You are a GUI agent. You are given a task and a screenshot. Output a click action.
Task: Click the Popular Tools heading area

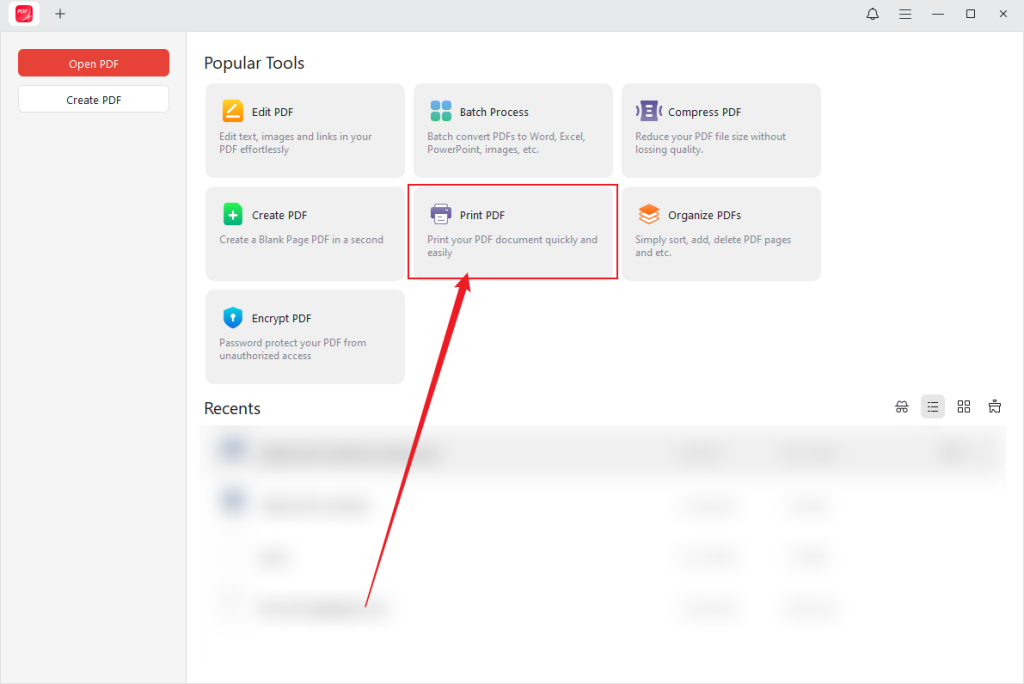point(254,62)
